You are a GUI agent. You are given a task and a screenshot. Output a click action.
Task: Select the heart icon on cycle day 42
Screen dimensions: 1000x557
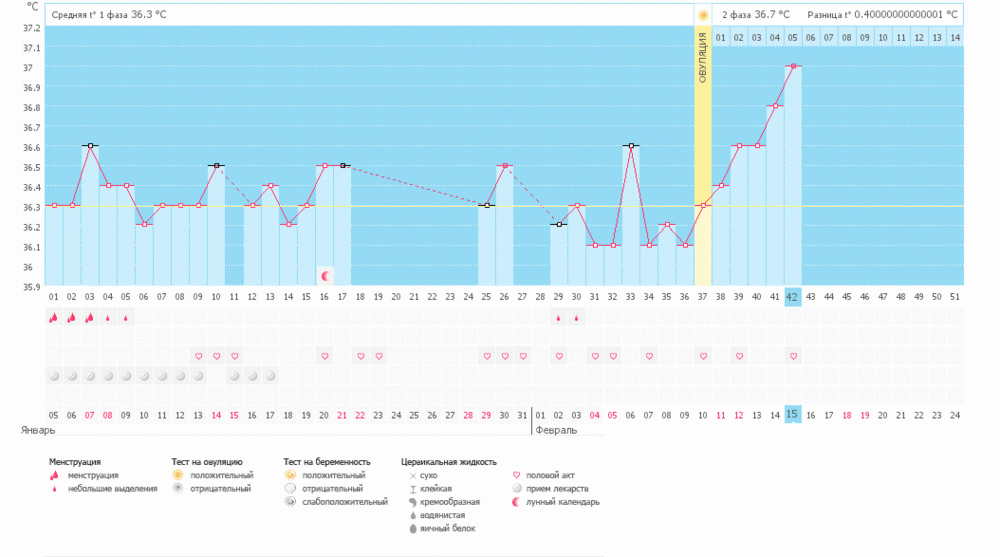793,356
